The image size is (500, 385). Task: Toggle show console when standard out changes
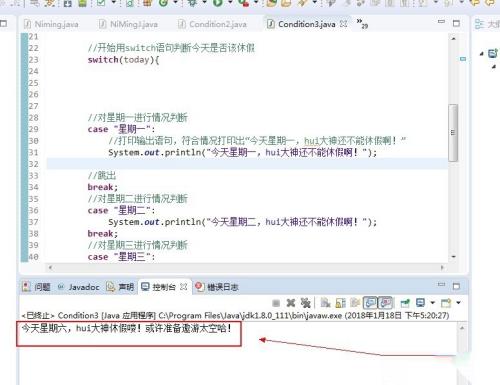370,303
